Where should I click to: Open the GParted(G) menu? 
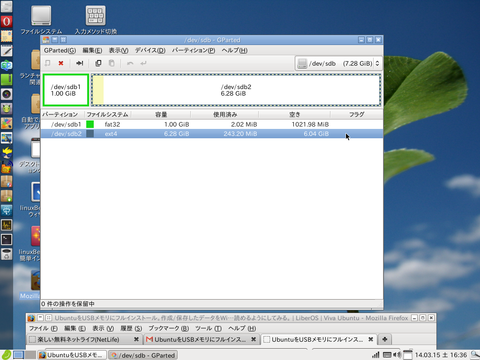(x=60, y=50)
